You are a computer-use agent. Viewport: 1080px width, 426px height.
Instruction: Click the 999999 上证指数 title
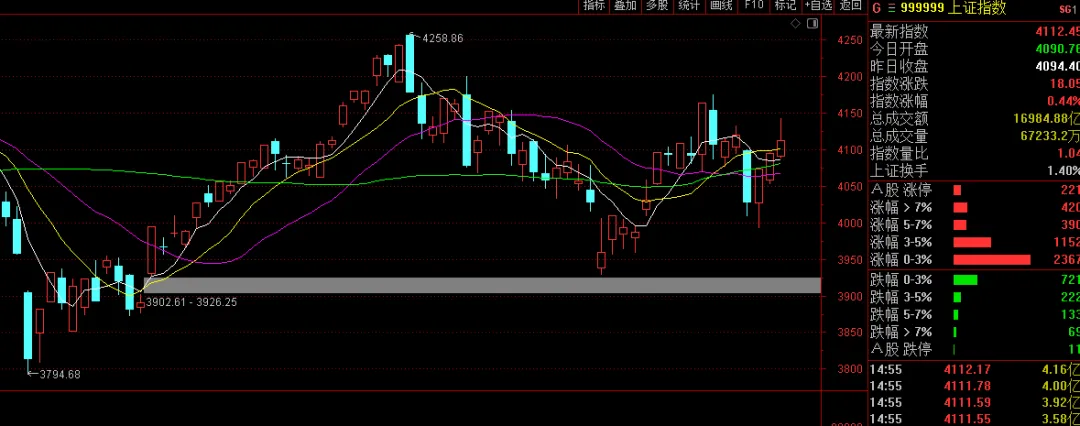pyautogui.click(x=953, y=8)
